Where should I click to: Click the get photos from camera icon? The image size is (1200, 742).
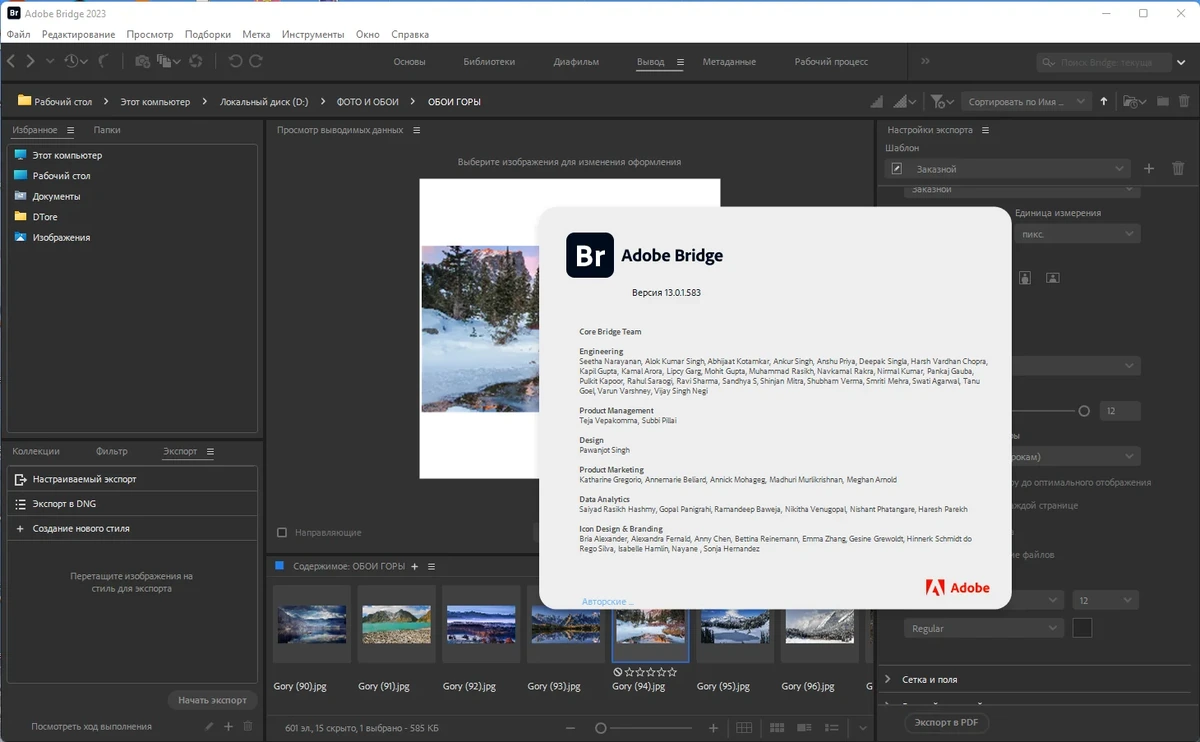(x=142, y=62)
